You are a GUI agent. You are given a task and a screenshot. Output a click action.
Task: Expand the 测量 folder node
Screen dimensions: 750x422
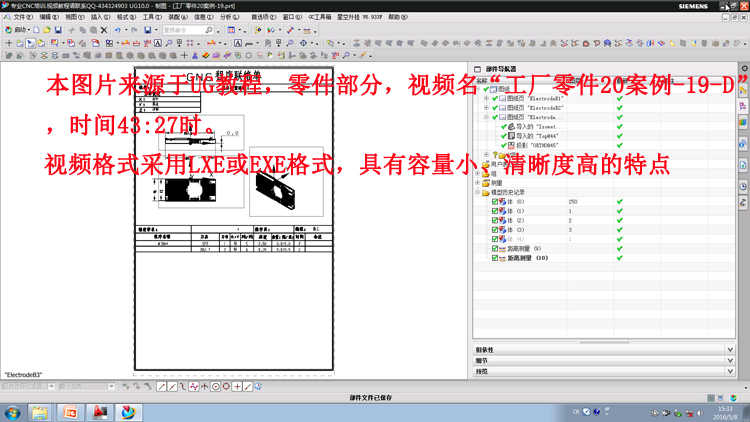(x=477, y=183)
